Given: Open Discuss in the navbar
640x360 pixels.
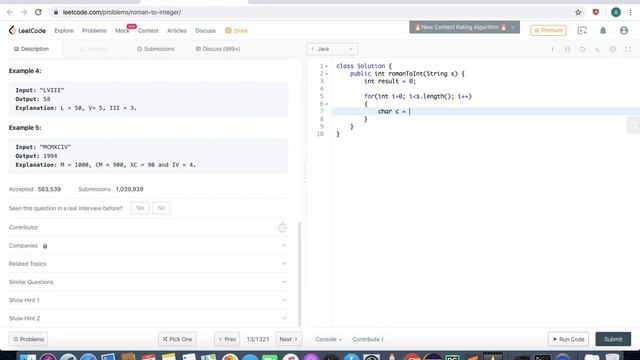Looking at the screenshot, I should pyautogui.click(x=205, y=31).
